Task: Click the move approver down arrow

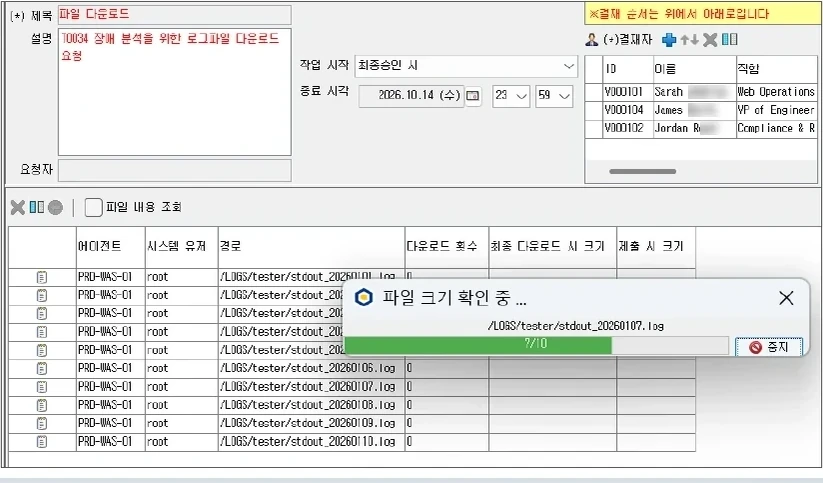Action: coord(694,40)
